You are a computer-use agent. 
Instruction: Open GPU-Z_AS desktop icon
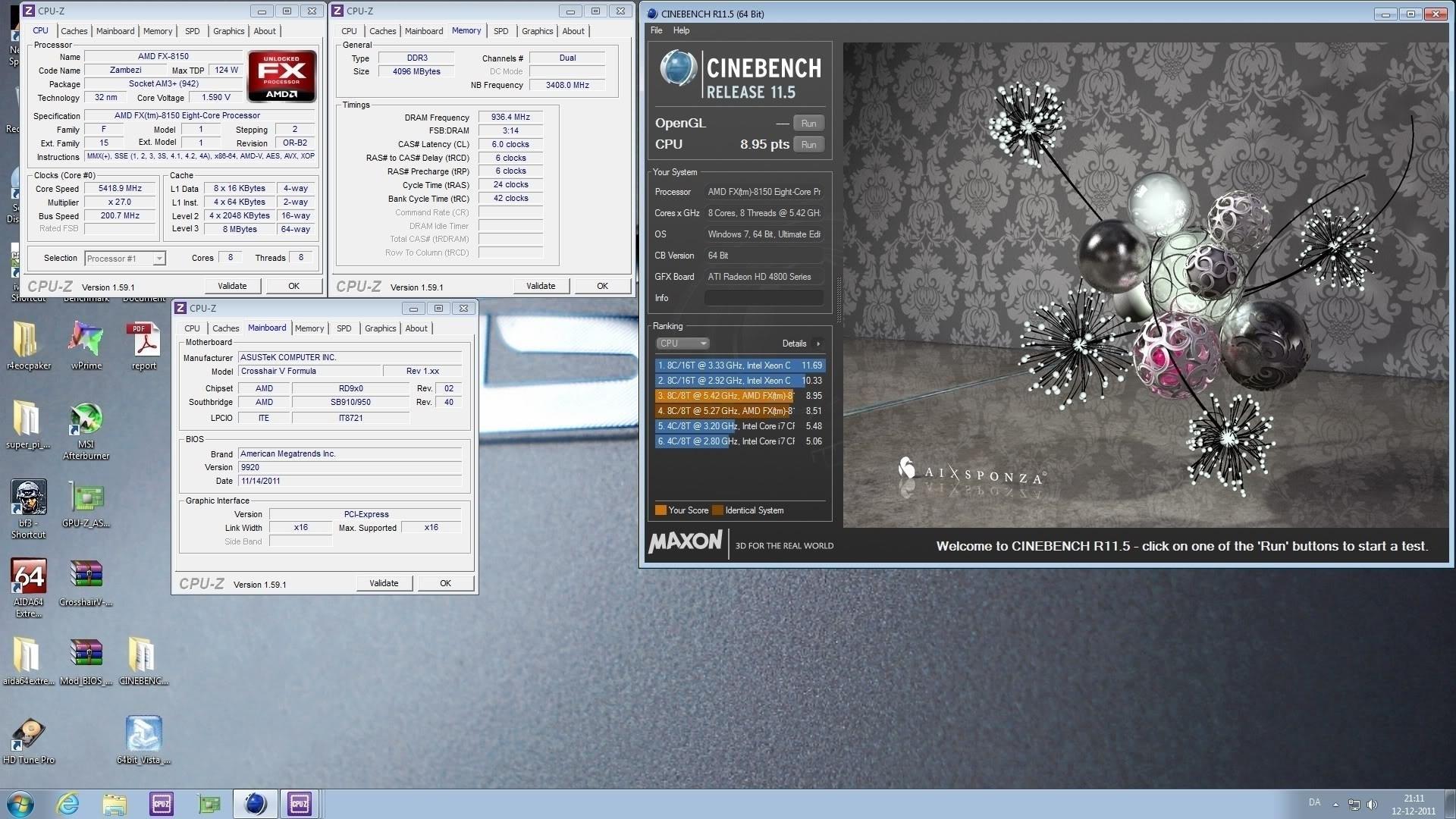pyautogui.click(x=86, y=504)
